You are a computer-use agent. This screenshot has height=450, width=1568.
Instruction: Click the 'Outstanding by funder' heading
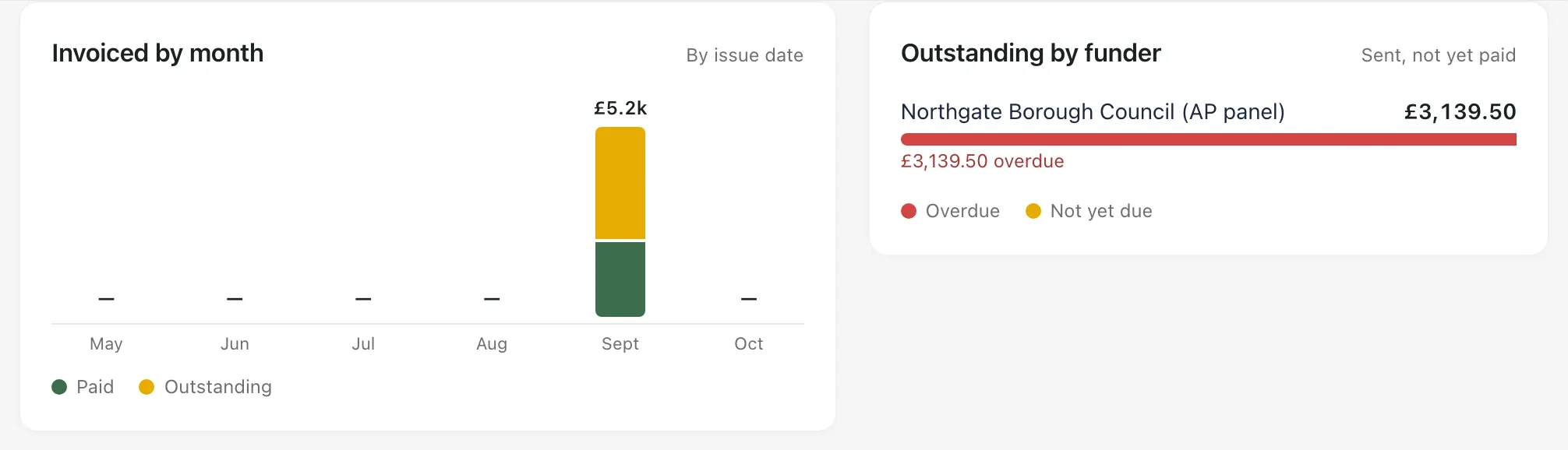point(1031,53)
